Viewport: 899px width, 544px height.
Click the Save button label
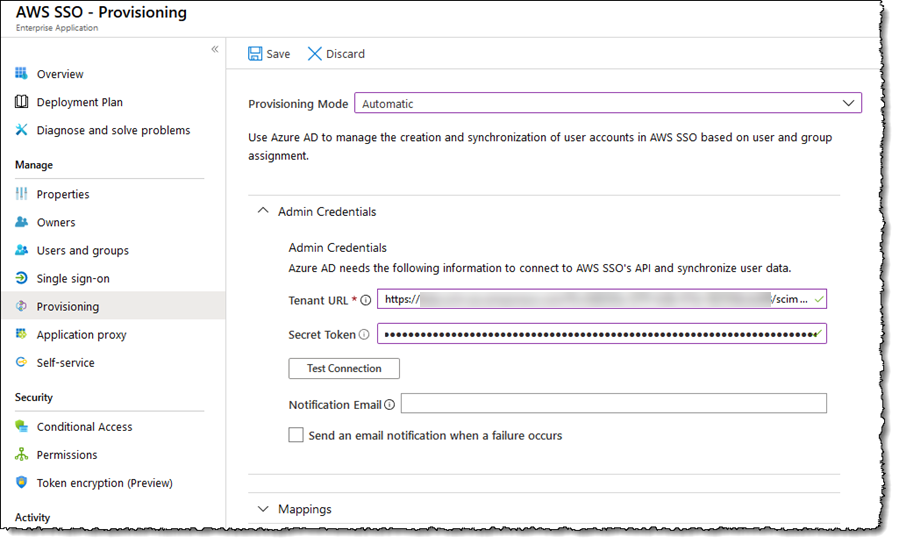(x=278, y=54)
